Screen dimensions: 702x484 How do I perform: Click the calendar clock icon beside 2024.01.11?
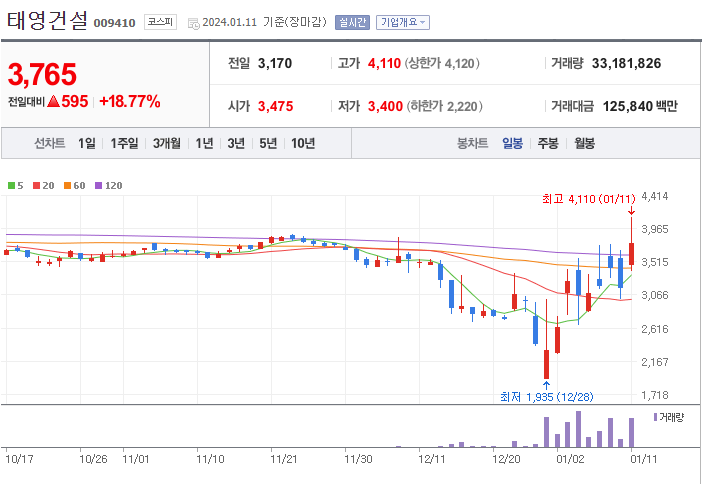point(194,23)
